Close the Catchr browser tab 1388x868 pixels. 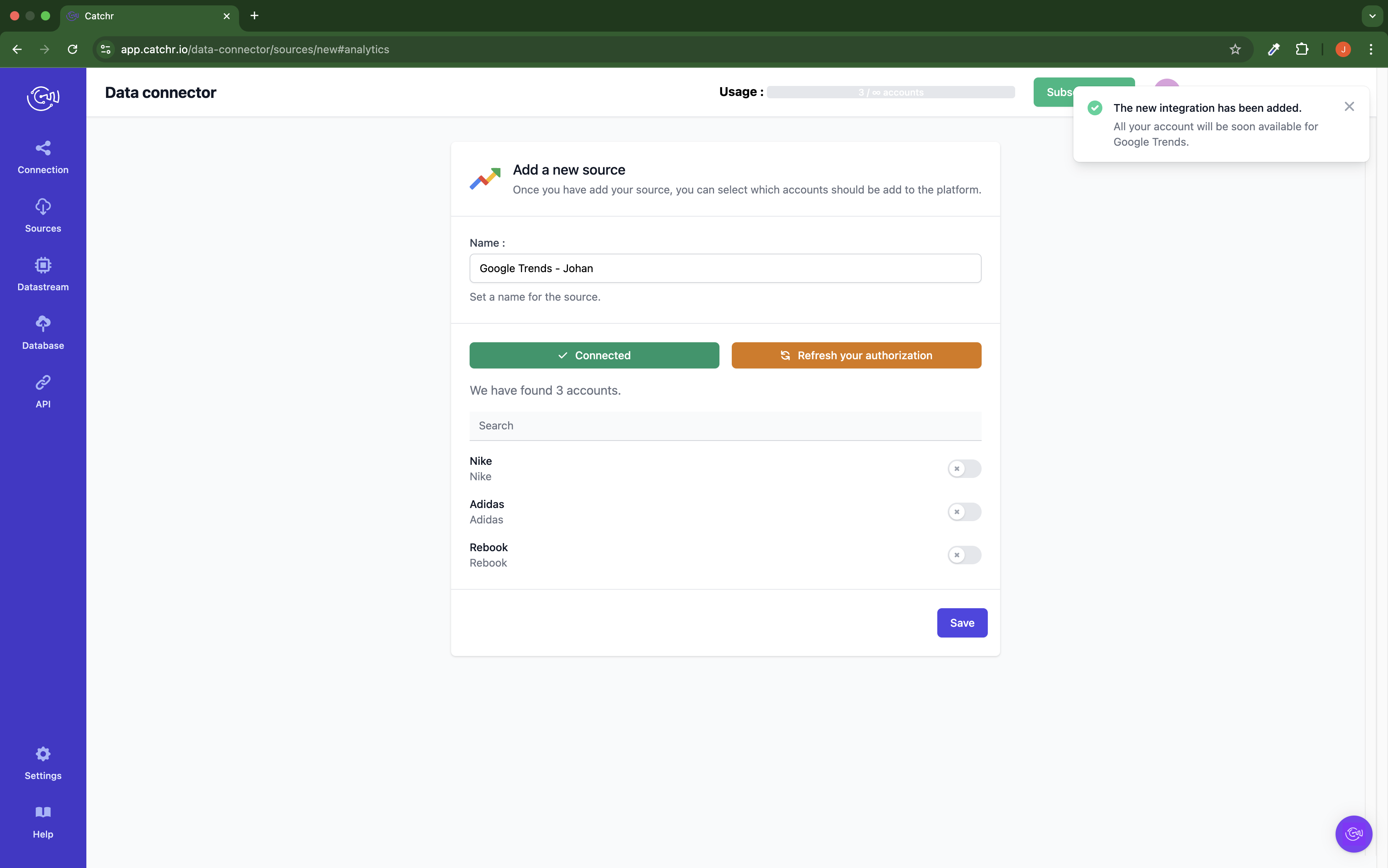point(226,16)
